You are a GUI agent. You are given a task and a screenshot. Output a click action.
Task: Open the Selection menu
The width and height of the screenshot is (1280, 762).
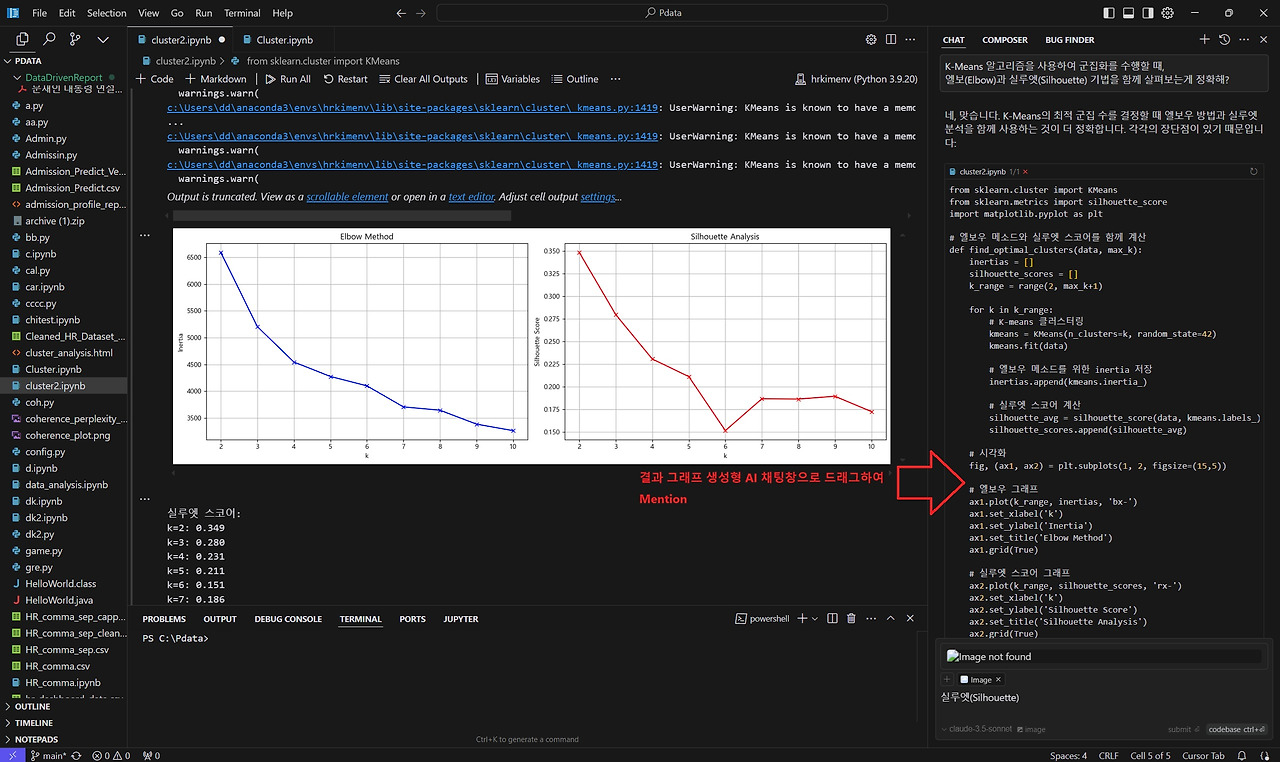click(107, 13)
